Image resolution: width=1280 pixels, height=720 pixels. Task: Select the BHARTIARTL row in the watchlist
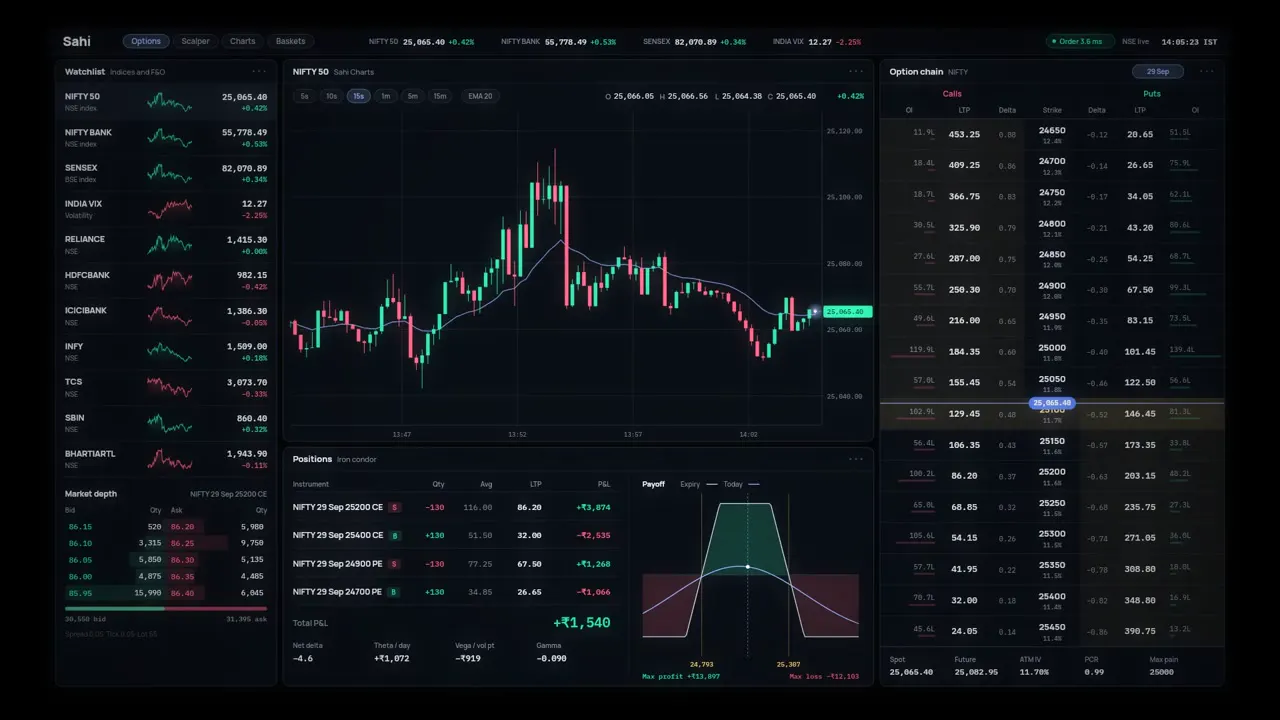(x=166, y=459)
